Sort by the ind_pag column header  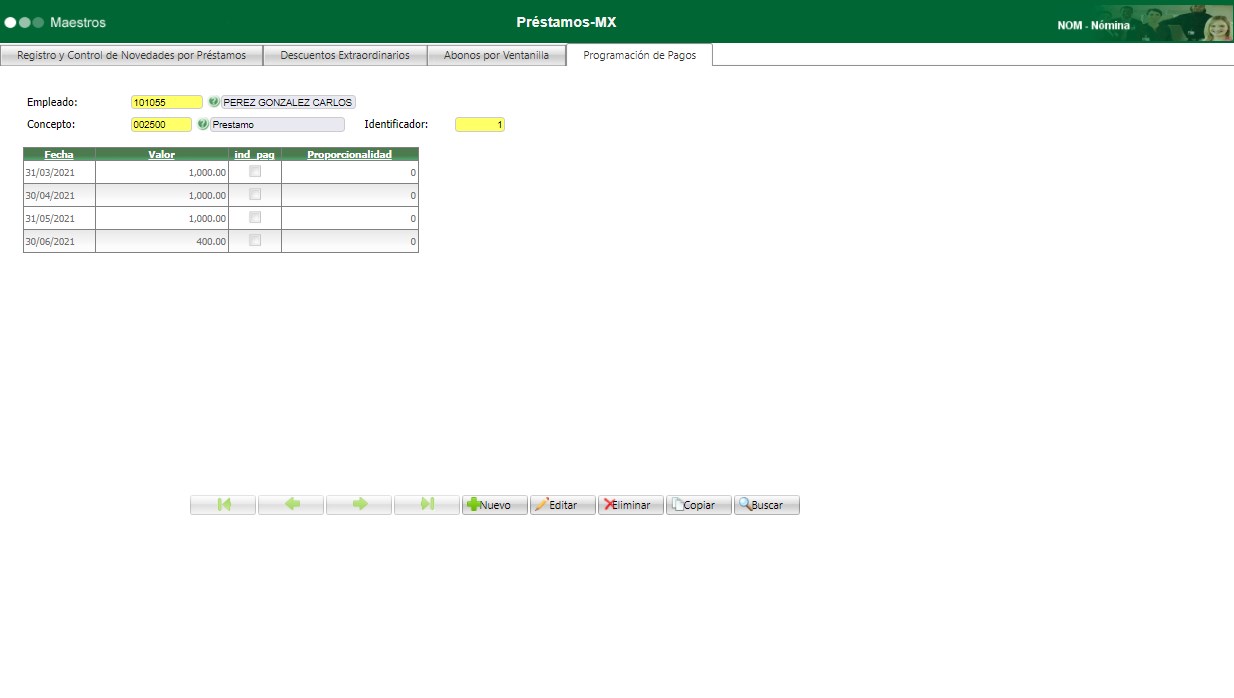255,155
